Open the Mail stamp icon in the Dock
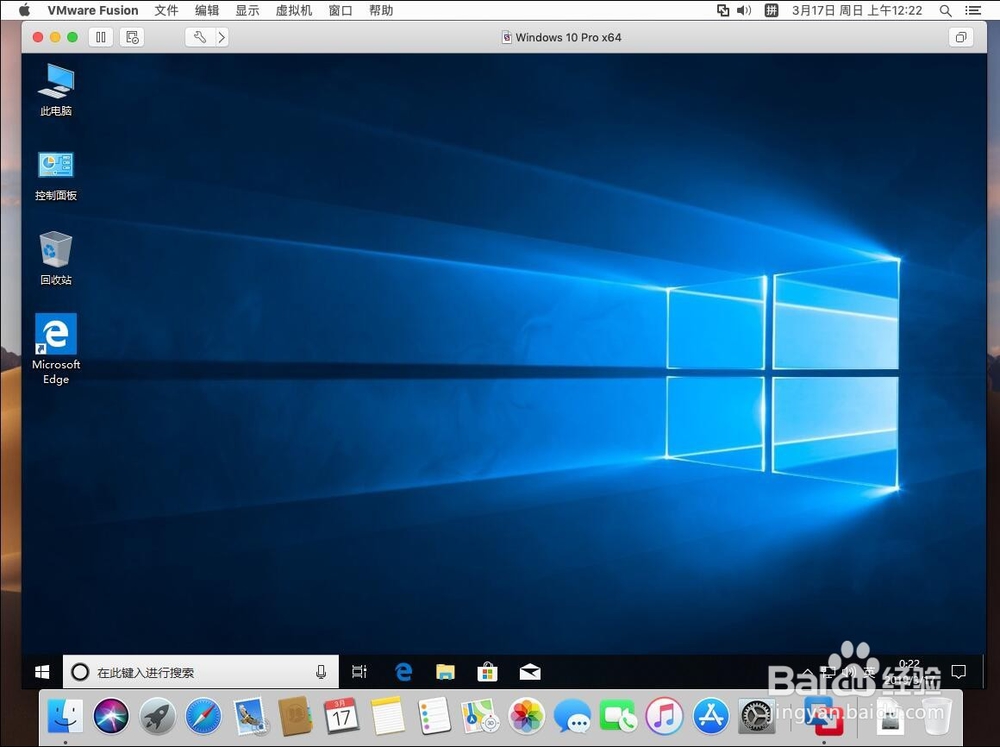Viewport: 1000px width, 747px height. pyautogui.click(x=250, y=715)
